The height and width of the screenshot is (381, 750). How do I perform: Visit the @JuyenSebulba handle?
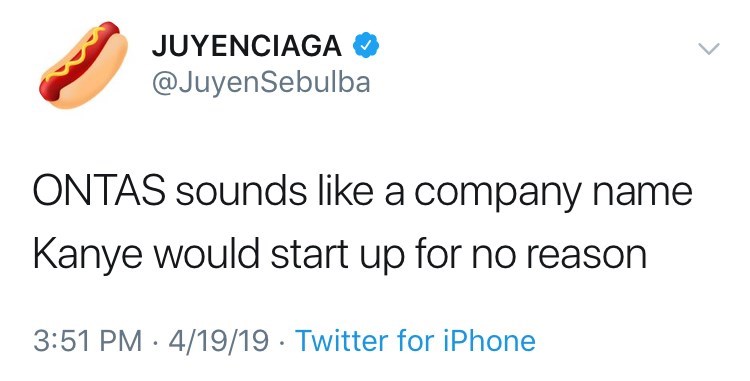261,82
